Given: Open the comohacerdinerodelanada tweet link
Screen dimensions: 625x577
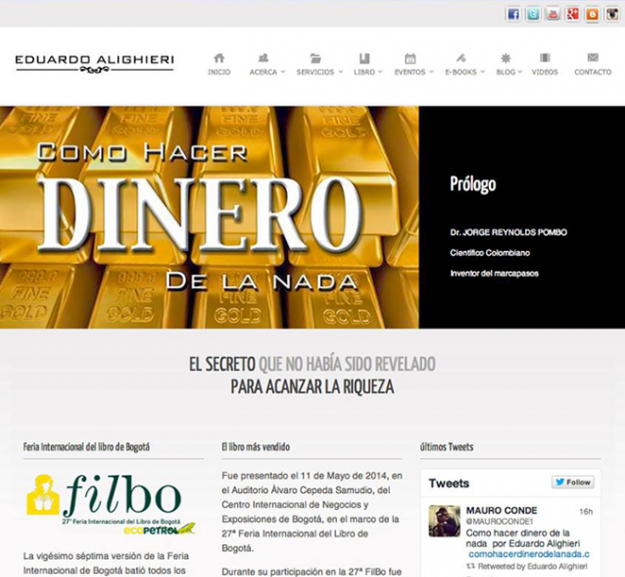Looking at the screenshot, I should 528,553.
